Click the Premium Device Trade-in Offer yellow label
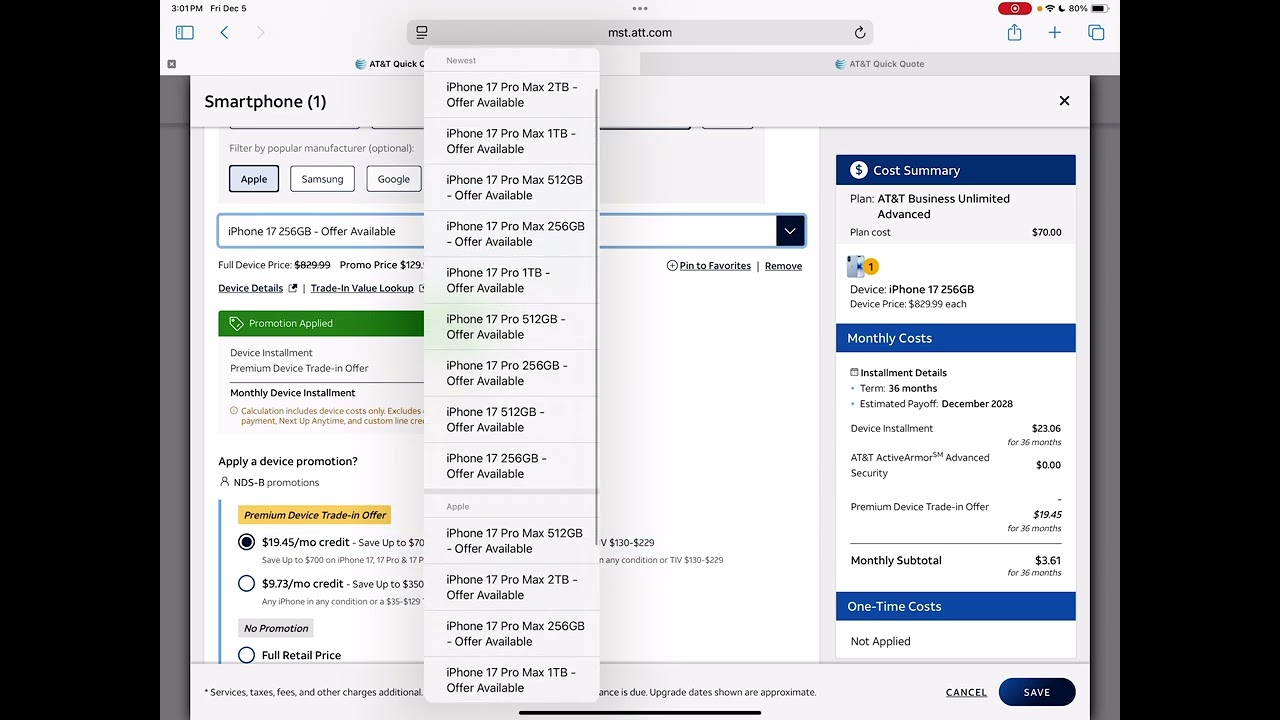 point(315,515)
